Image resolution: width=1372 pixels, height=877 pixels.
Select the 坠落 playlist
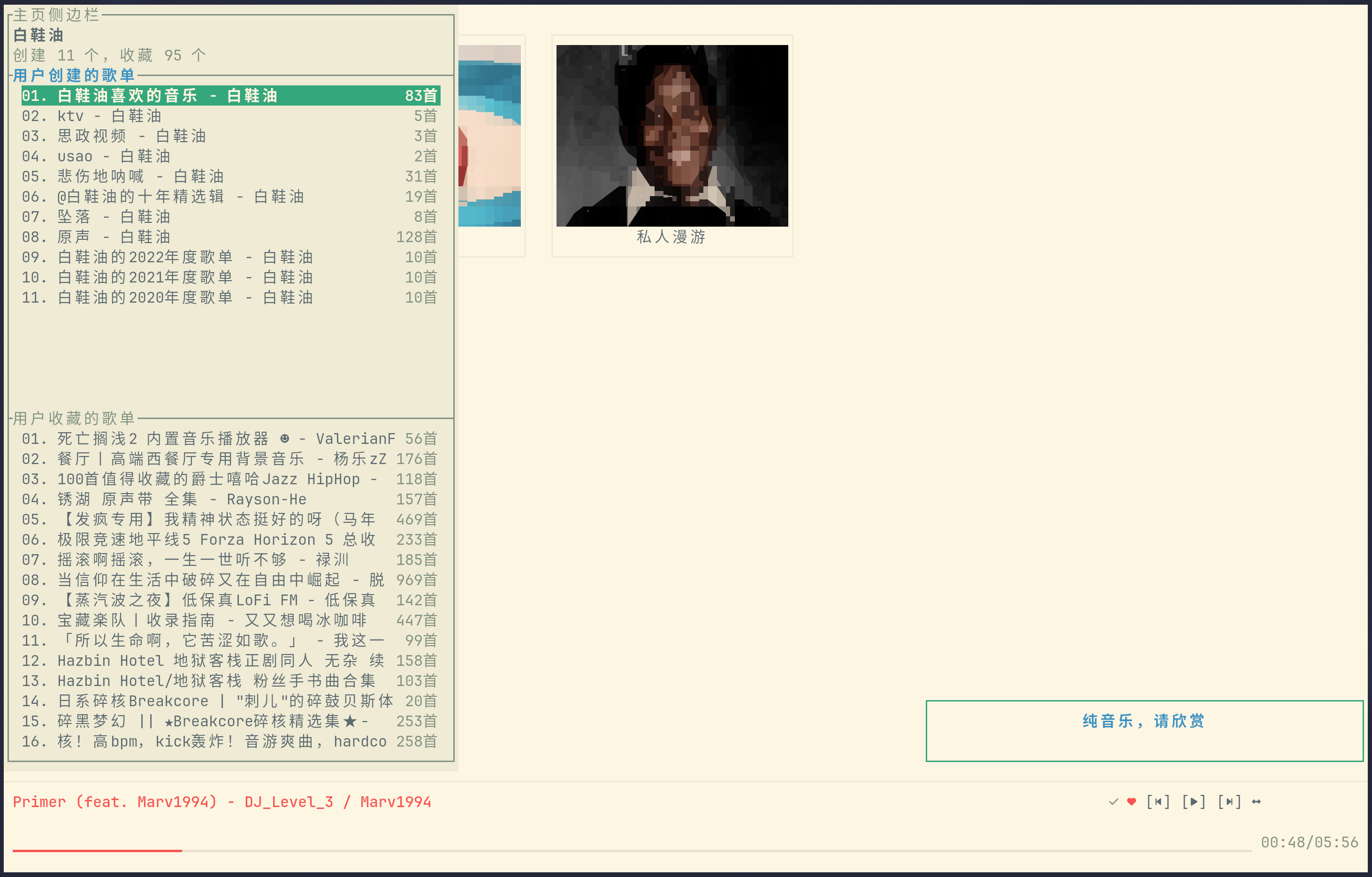pos(231,216)
